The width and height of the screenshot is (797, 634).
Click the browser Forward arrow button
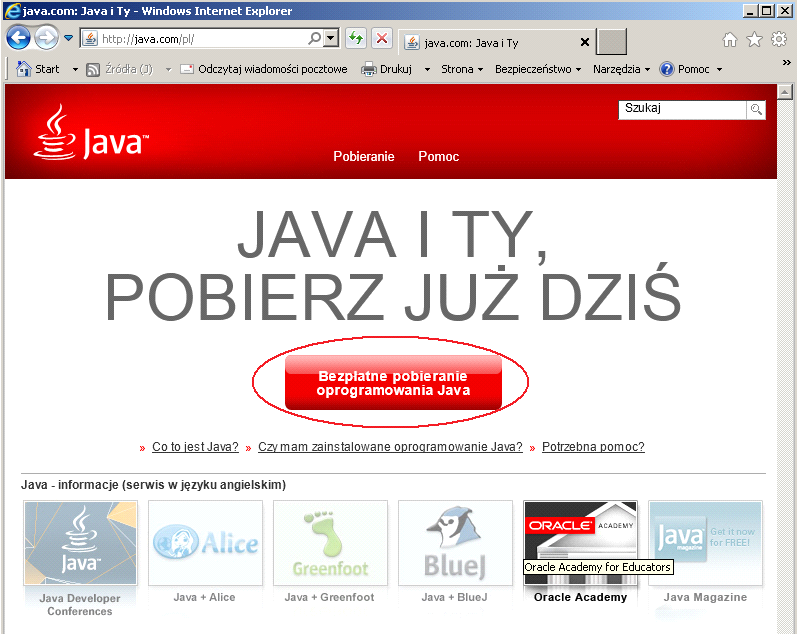click(46, 38)
